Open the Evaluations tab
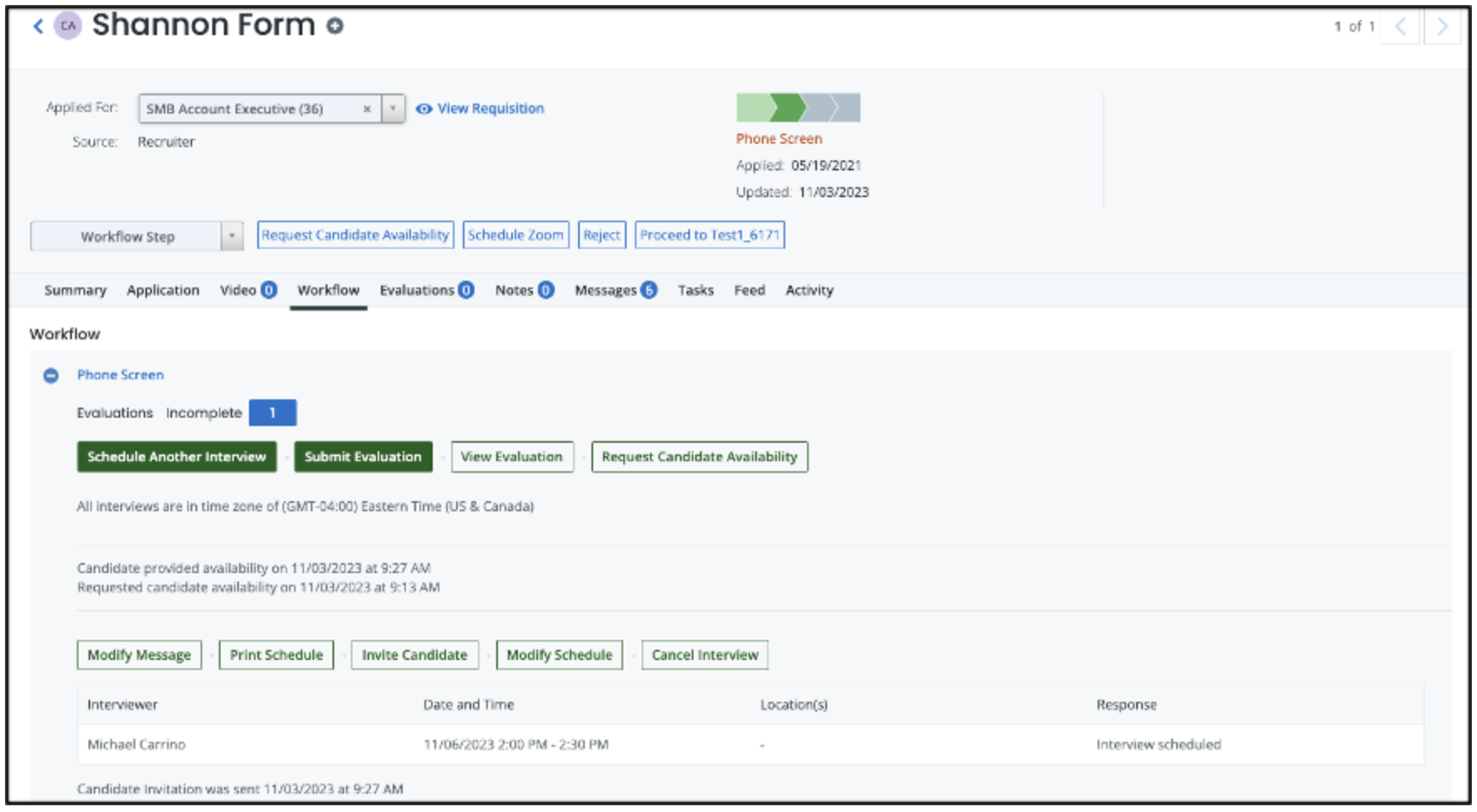Viewport: 1477px width, 812px height. (x=426, y=290)
